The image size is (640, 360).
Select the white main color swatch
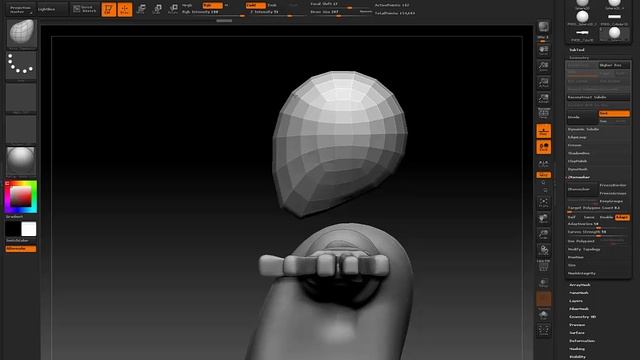29,229
